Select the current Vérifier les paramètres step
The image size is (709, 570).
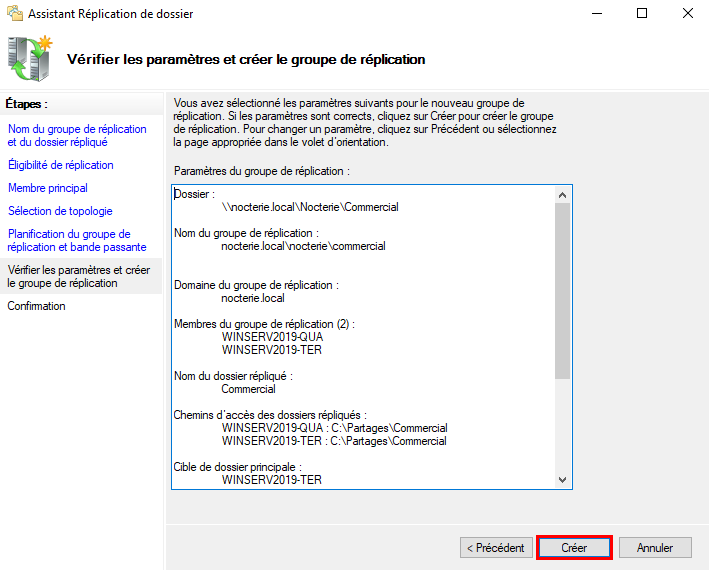[79, 276]
